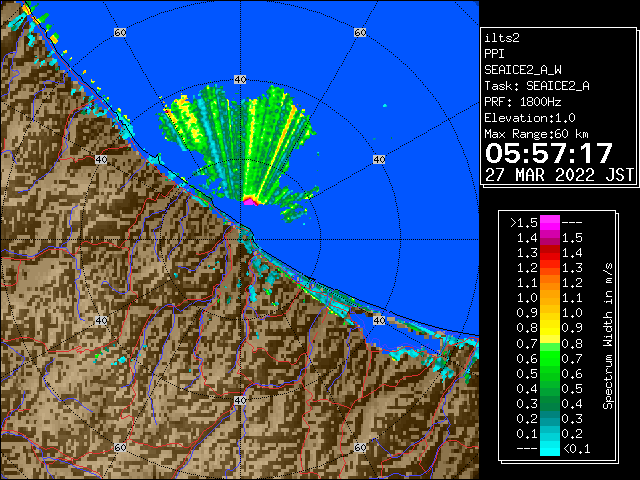Click the timestamp "05:57:17"

tap(549, 153)
